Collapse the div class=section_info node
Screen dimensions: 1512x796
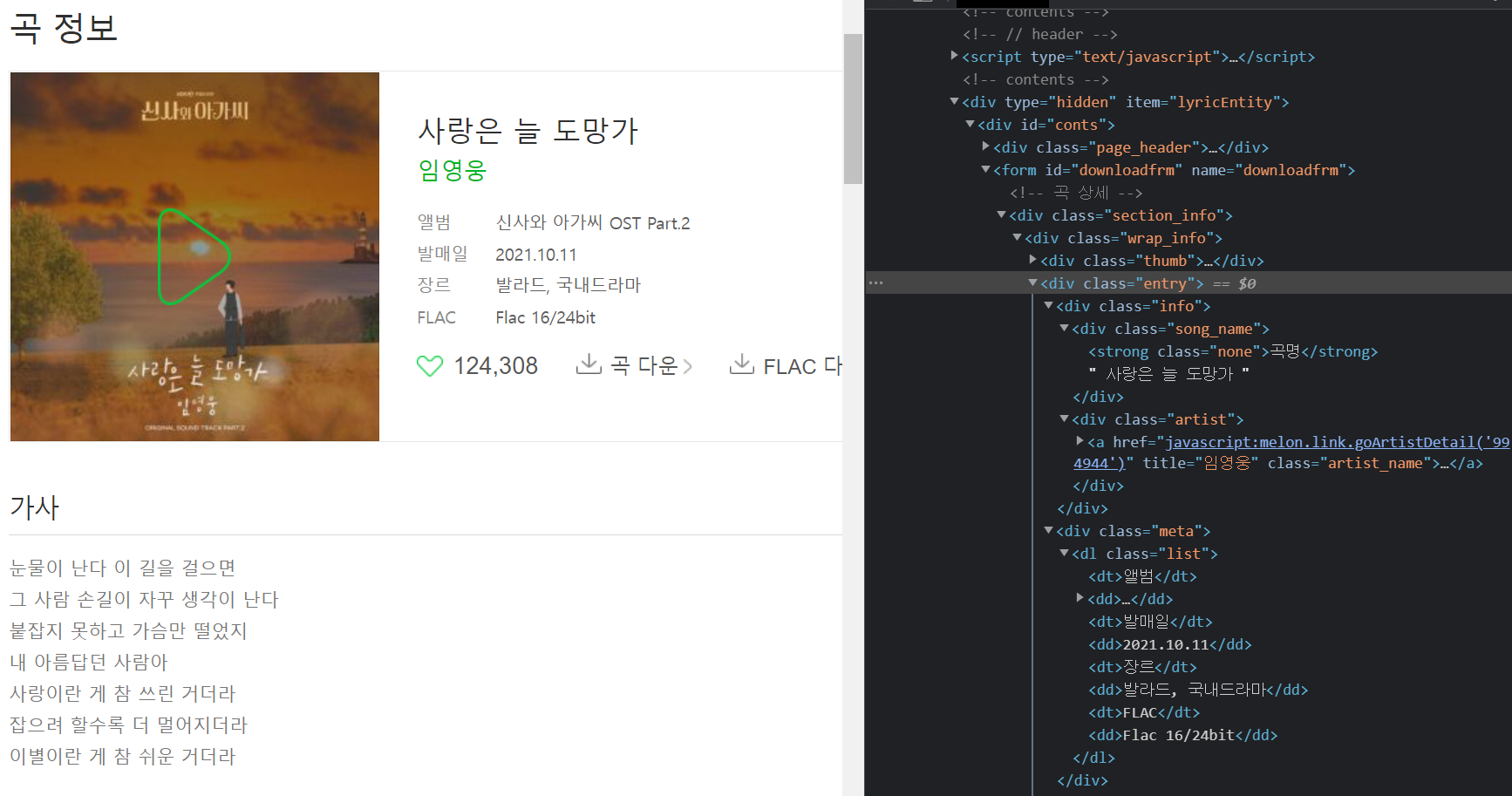point(1001,214)
